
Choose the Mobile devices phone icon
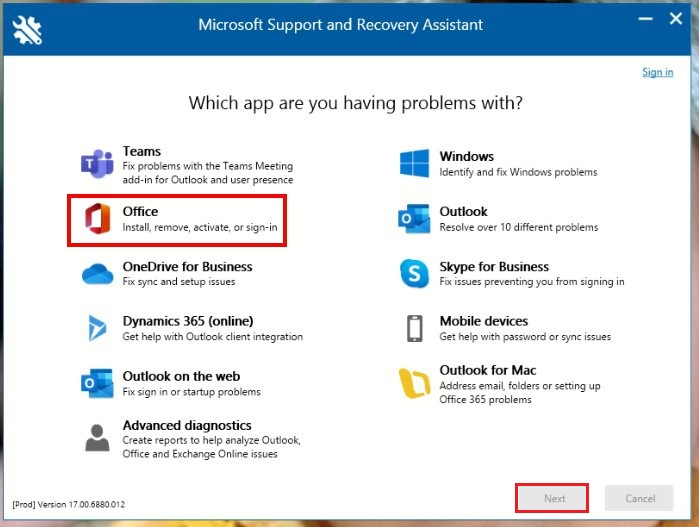pos(414,328)
